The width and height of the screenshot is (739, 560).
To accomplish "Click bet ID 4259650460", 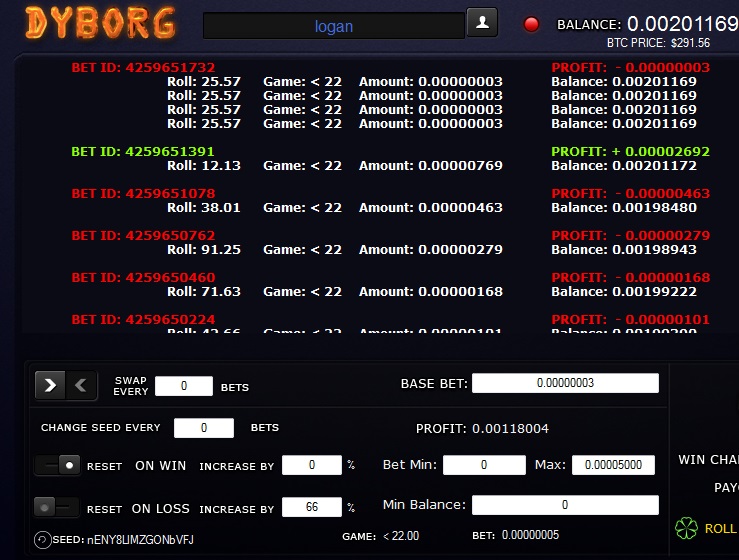I will (x=143, y=277).
